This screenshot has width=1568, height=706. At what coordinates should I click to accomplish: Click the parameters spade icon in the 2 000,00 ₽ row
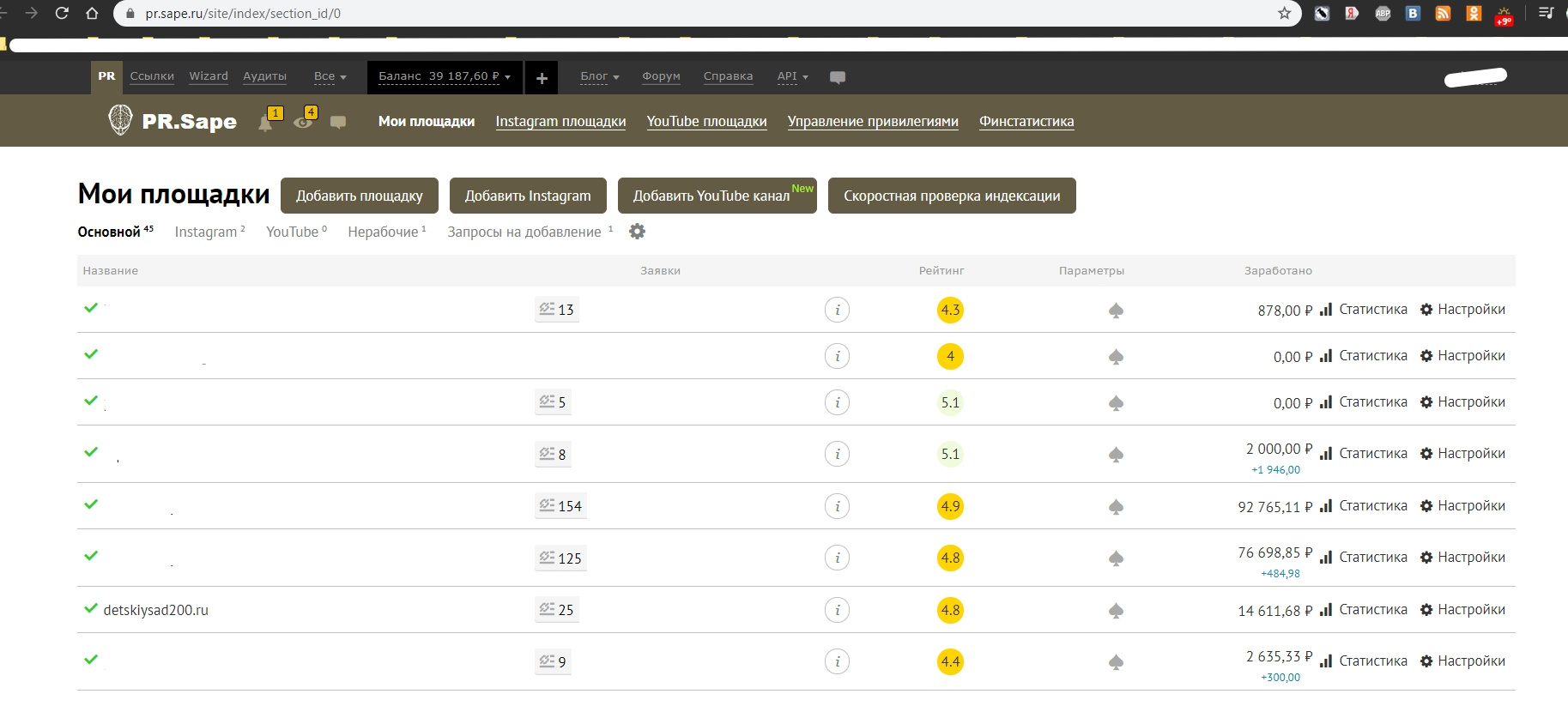pos(1116,455)
